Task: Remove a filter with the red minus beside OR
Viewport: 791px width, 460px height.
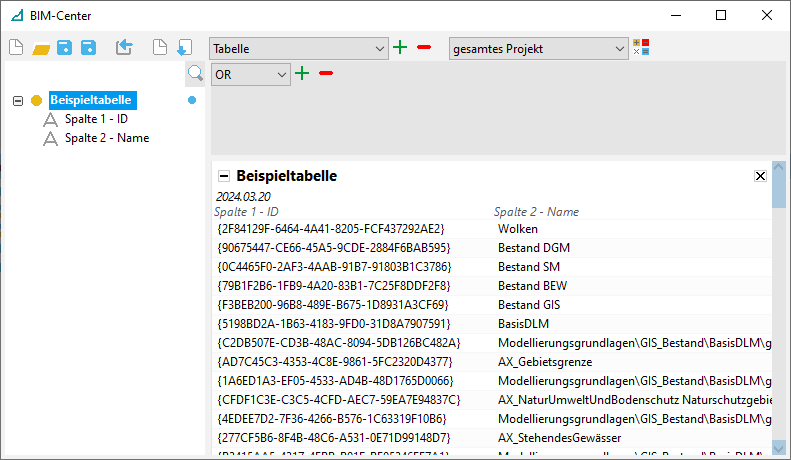Action: click(x=326, y=73)
